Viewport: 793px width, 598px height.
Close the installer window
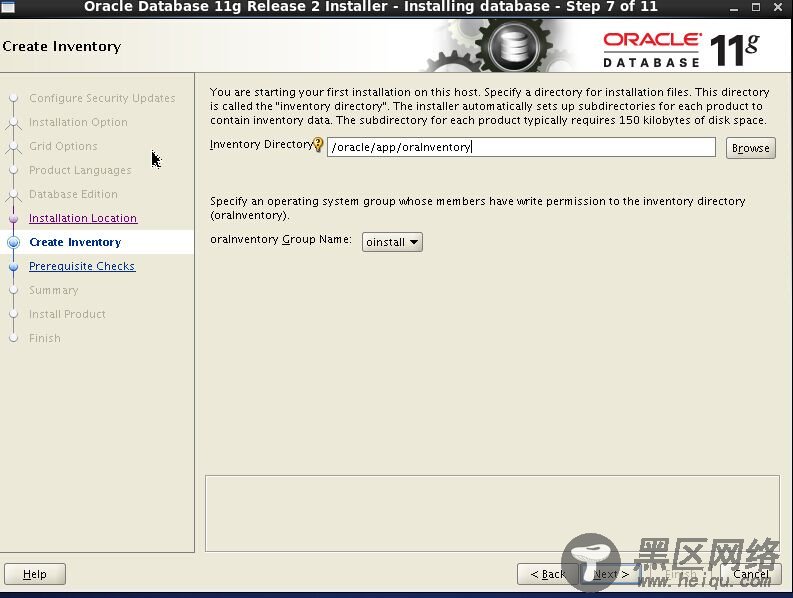point(778,7)
